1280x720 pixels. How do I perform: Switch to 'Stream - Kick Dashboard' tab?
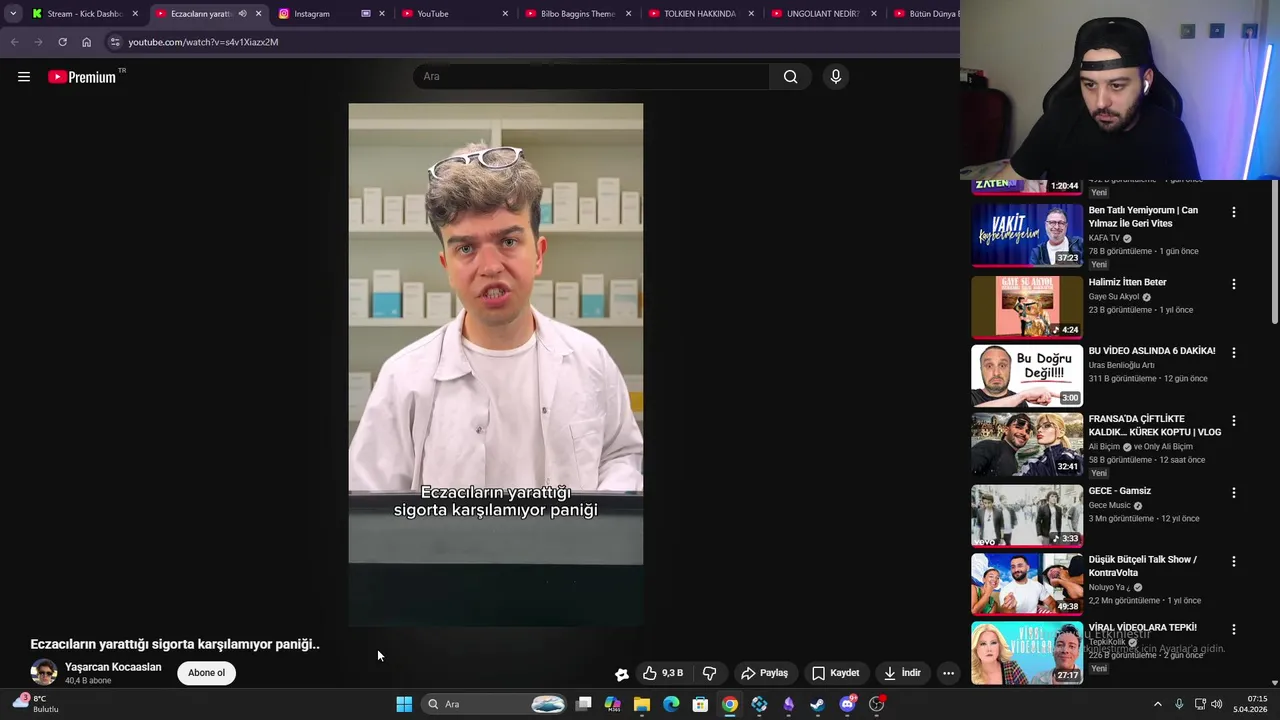tap(84, 14)
